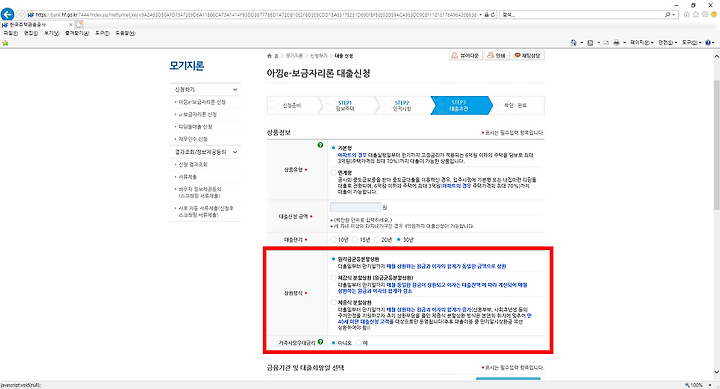
Task: Select 아니오 for 가족사랑우대금리
Action: point(333,343)
